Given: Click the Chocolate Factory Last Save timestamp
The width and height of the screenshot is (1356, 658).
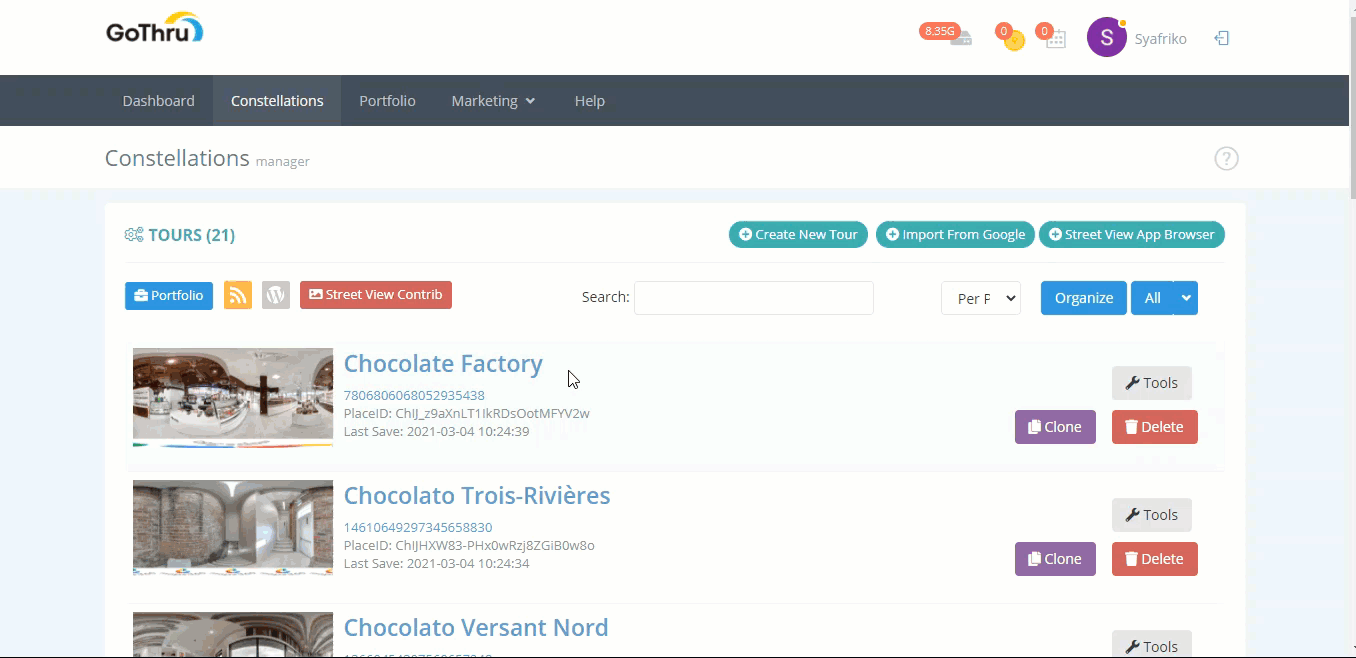Looking at the screenshot, I should [x=436, y=431].
